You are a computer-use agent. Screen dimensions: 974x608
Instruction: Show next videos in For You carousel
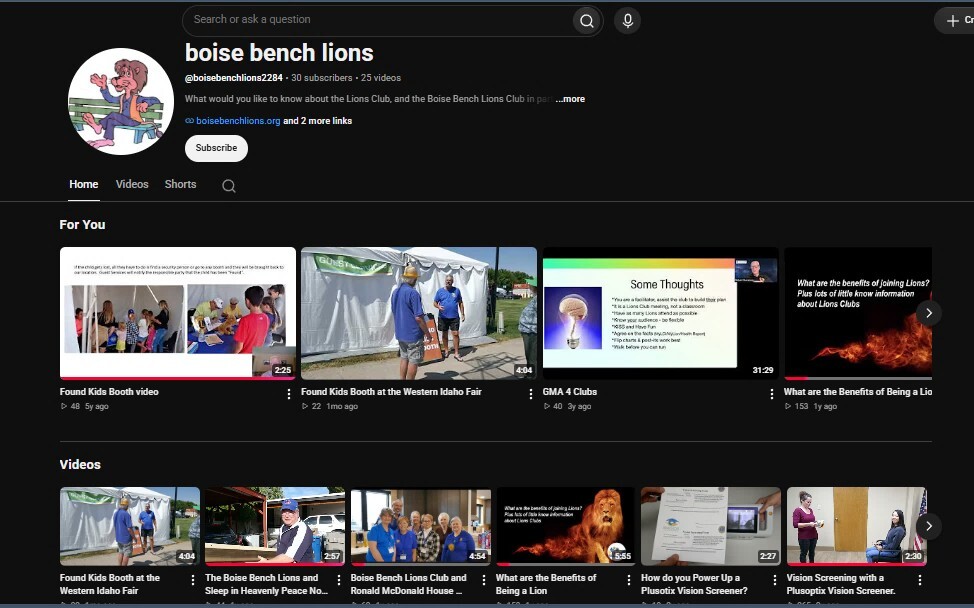point(929,313)
